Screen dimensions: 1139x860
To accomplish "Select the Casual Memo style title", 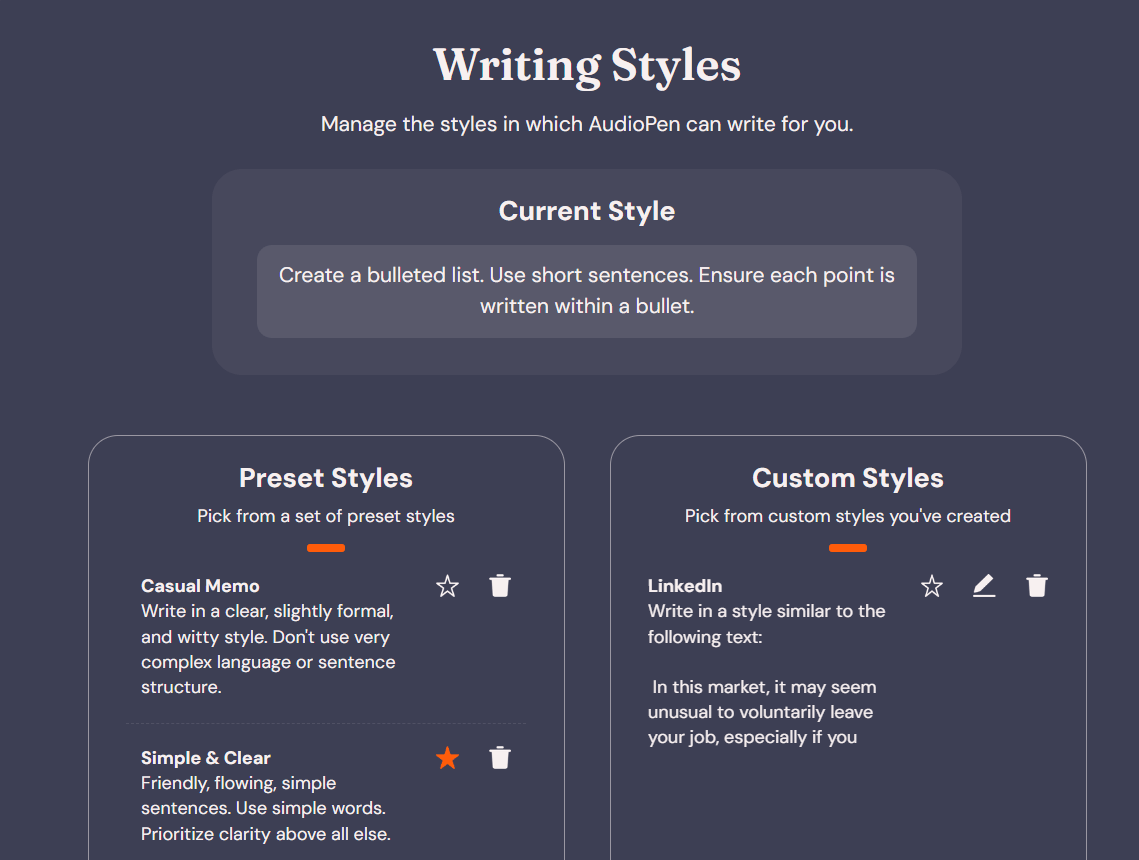I will pos(200,585).
